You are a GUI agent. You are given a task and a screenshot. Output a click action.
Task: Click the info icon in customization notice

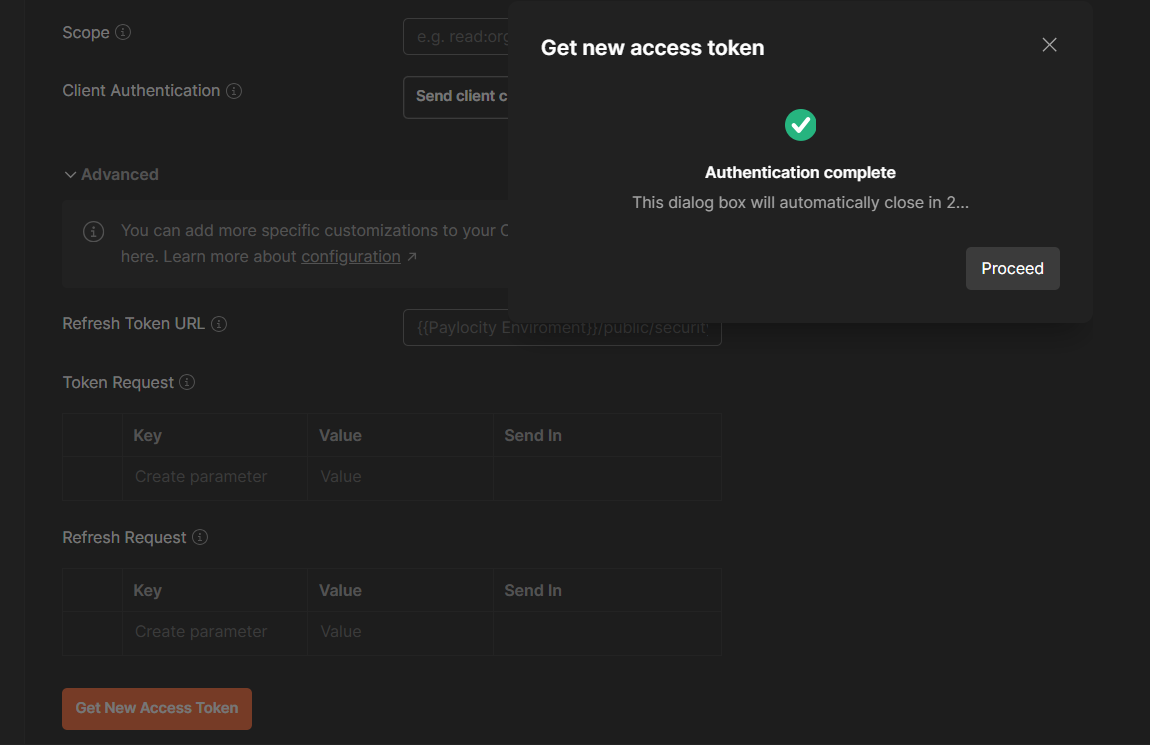[93, 232]
